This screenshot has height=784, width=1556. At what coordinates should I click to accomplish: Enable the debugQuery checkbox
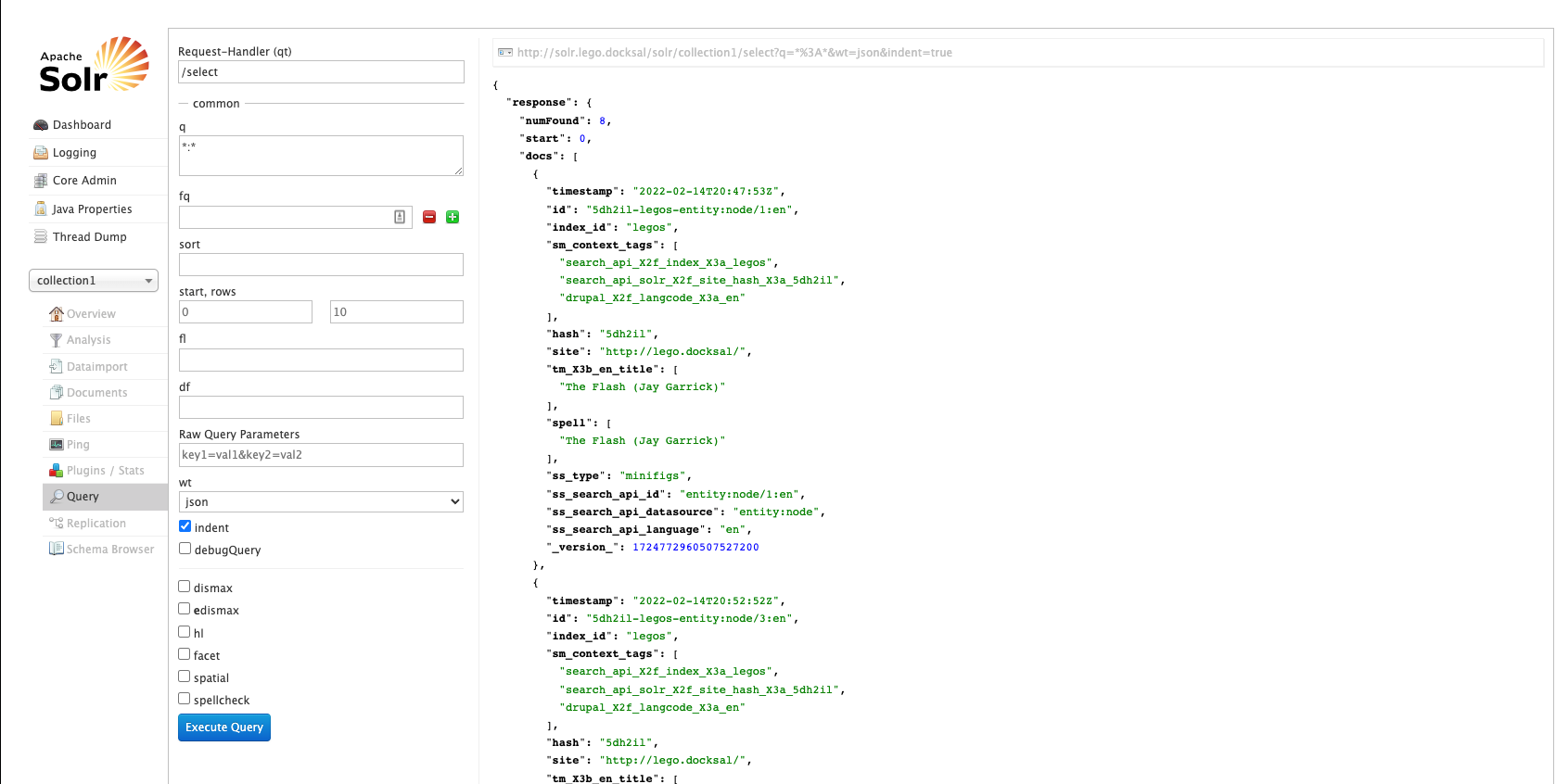click(185, 549)
